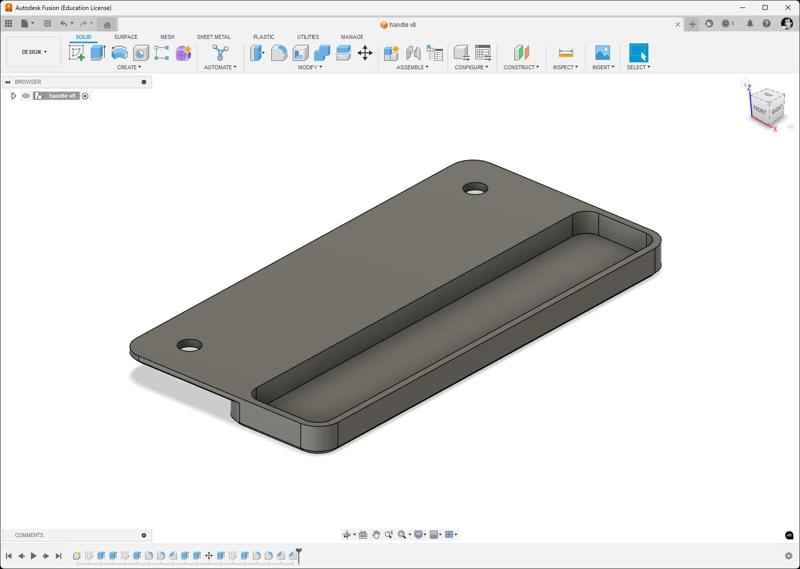Switch to the PLASTIC tab
Screen dimensions: 800x569
264,37
